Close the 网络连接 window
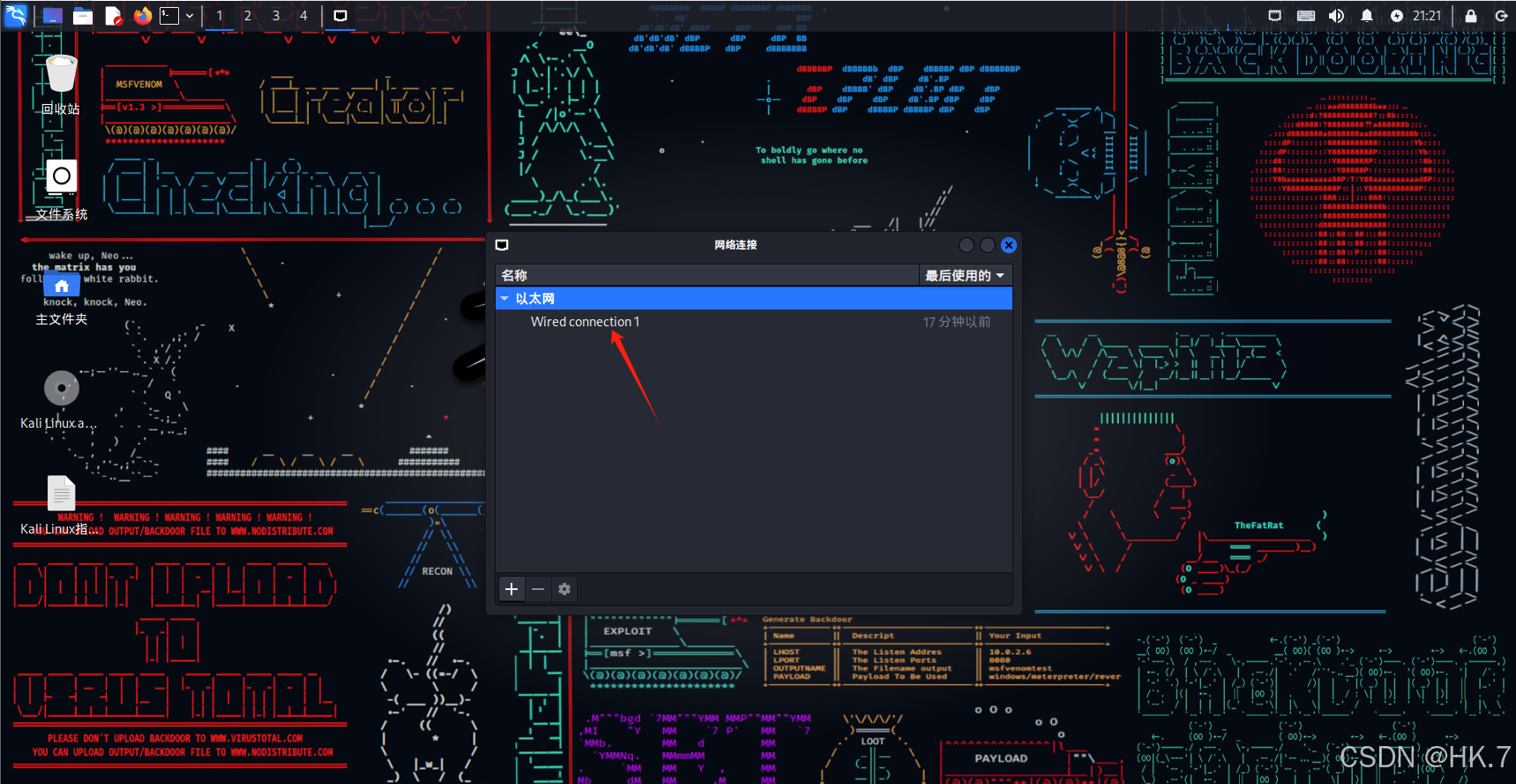Image resolution: width=1516 pixels, height=784 pixels. pyautogui.click(x=1009, y=245)
